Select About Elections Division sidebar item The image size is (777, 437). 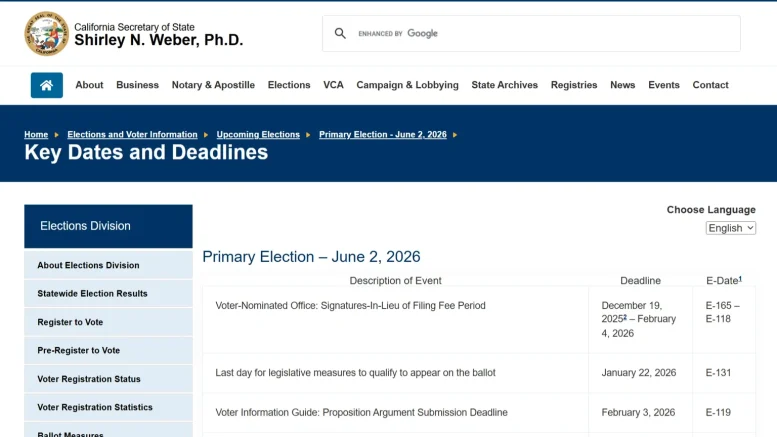click(x=108, y=265)
